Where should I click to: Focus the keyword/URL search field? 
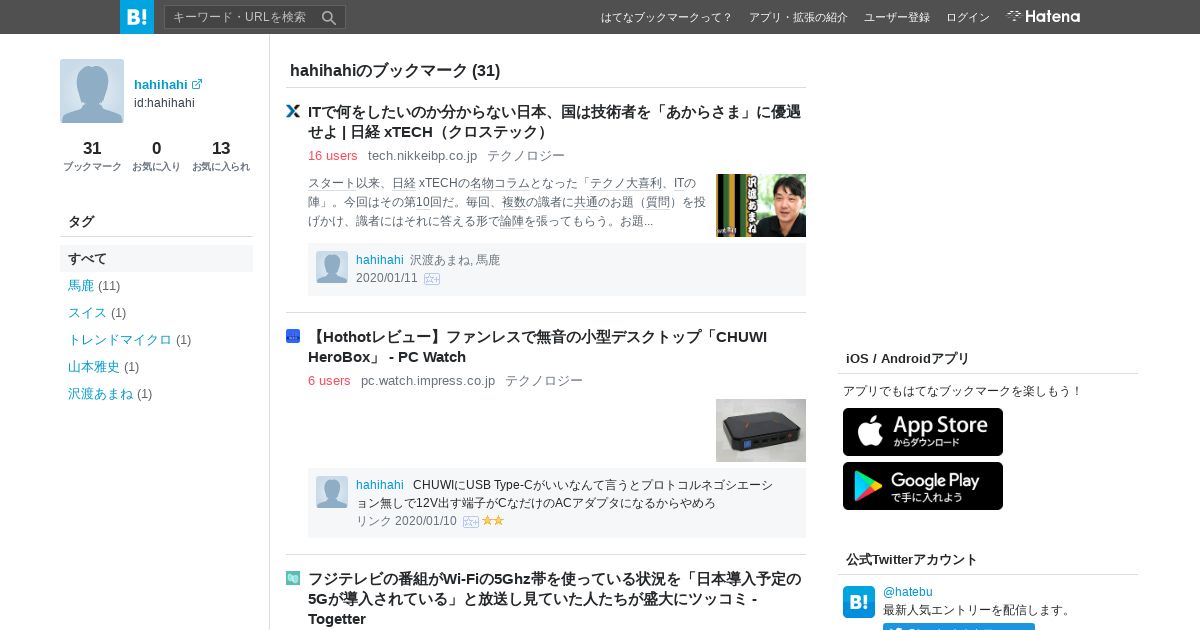(x=242, y=17)
